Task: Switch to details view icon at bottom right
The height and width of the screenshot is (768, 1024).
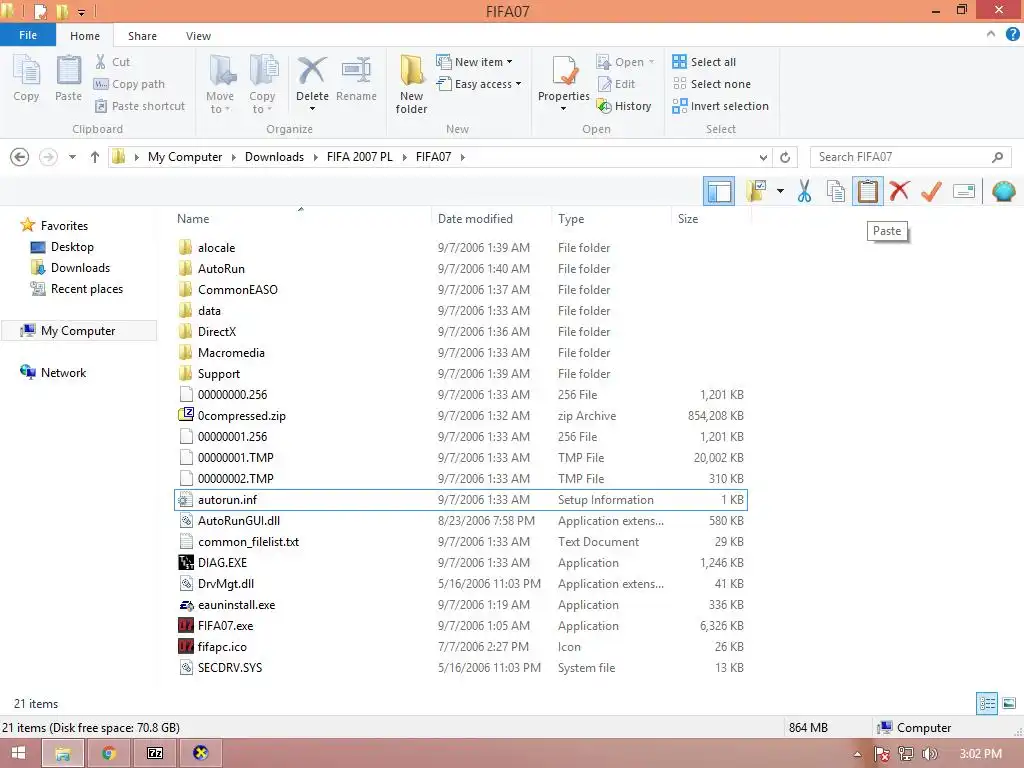Action: [987, 703]
